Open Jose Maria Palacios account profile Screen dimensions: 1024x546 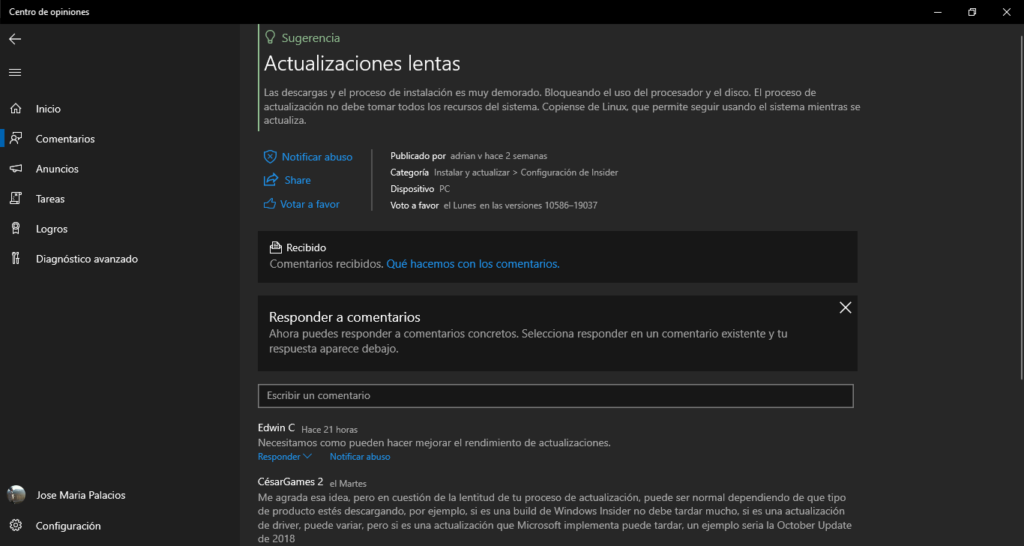pos(80,495)
